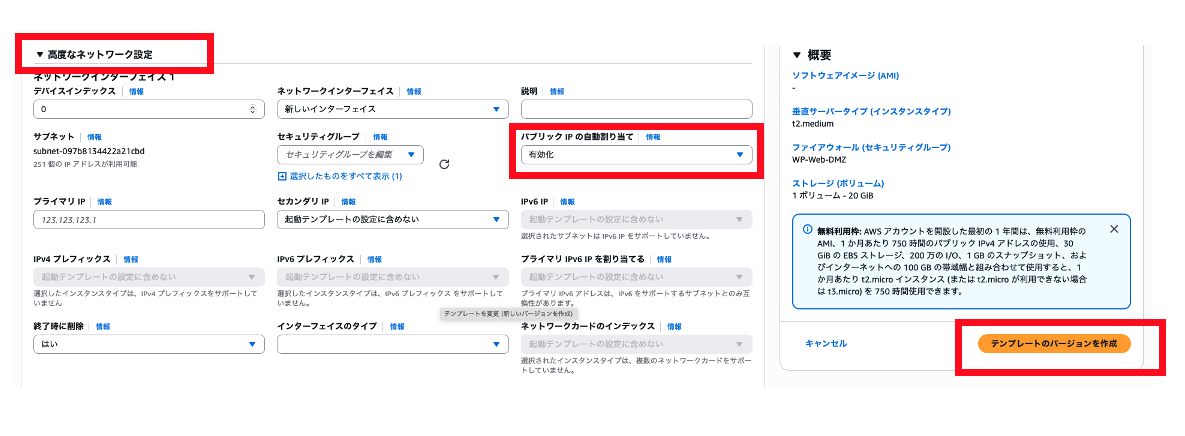Click テンプレートのバージョンを作成 button
1185x436 pixels.
[1054, 343]
